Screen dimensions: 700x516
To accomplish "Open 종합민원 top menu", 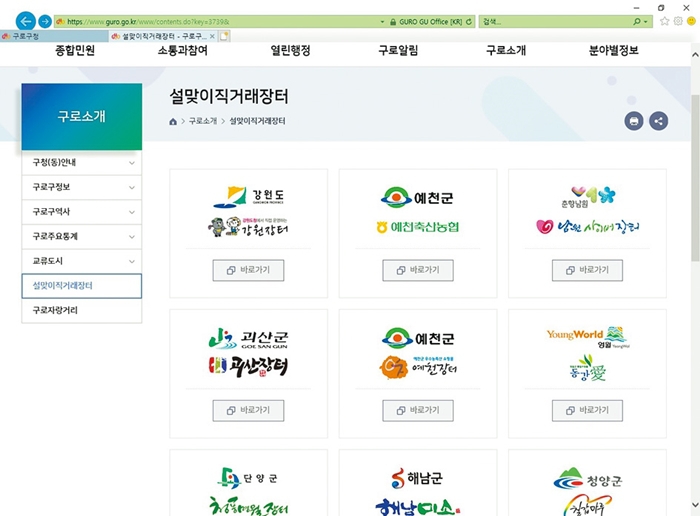I will 74,50.
